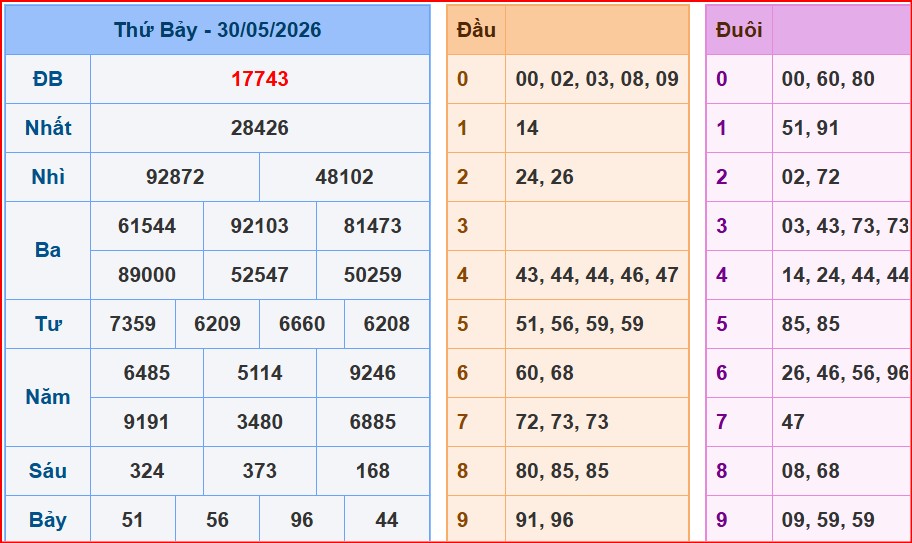Click fifth prize number 5114
Viewport: 912px width, 543px height.
pyautogui.click(x=259, y=373)
